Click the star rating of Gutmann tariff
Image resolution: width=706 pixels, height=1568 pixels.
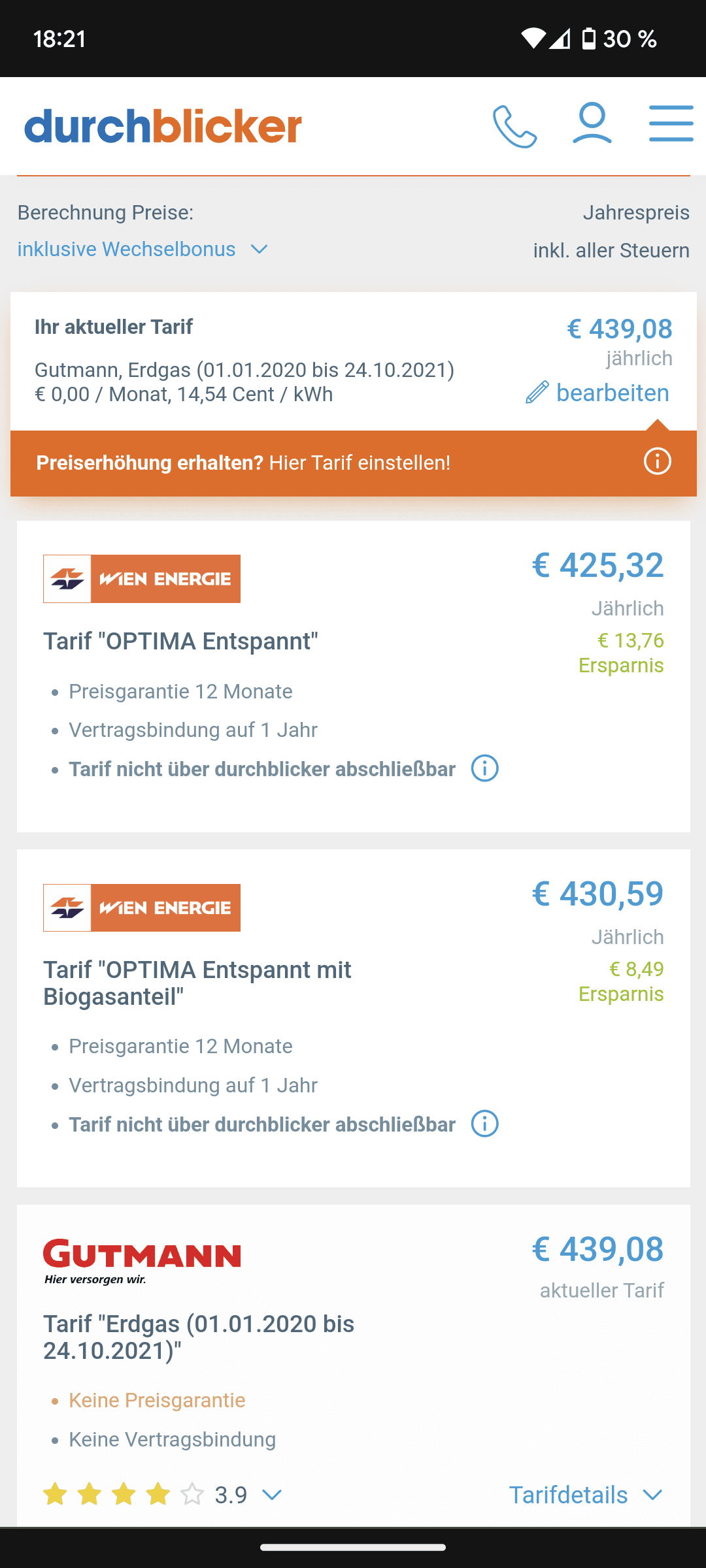click(123, 1495)
